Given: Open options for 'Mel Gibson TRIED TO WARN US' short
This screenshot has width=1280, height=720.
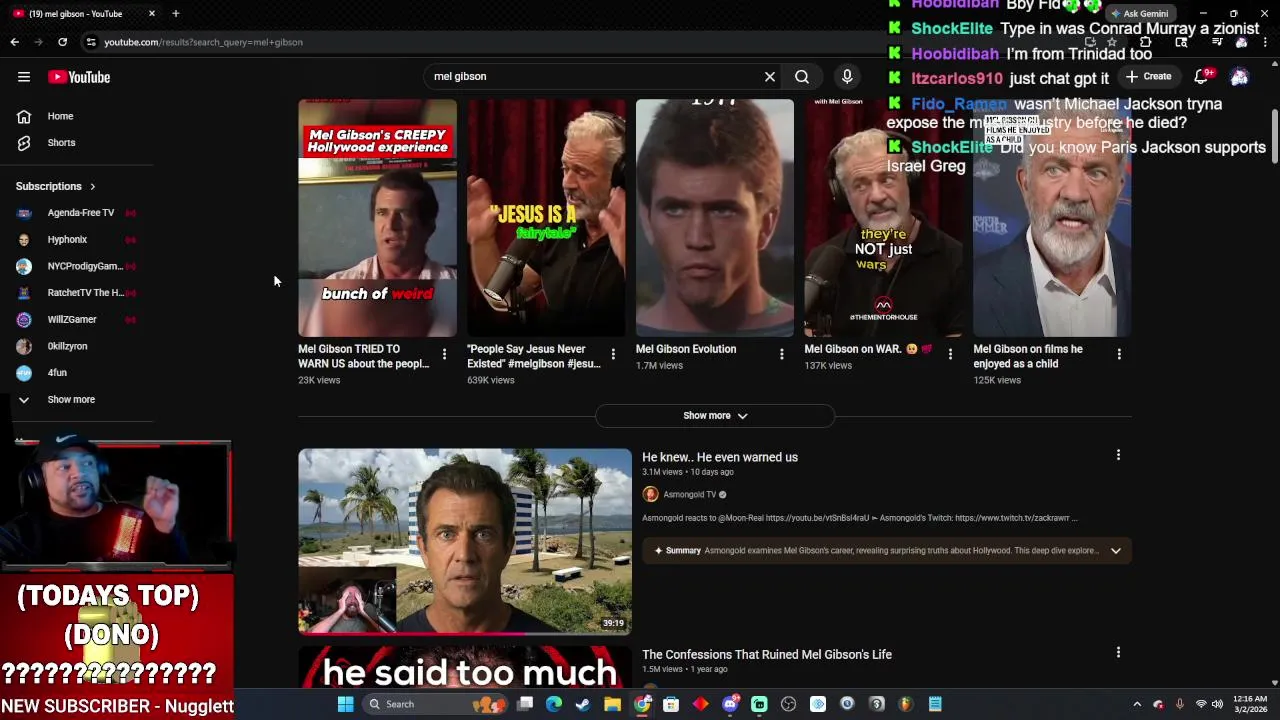Looking at the screenshot, I should 444,354.
